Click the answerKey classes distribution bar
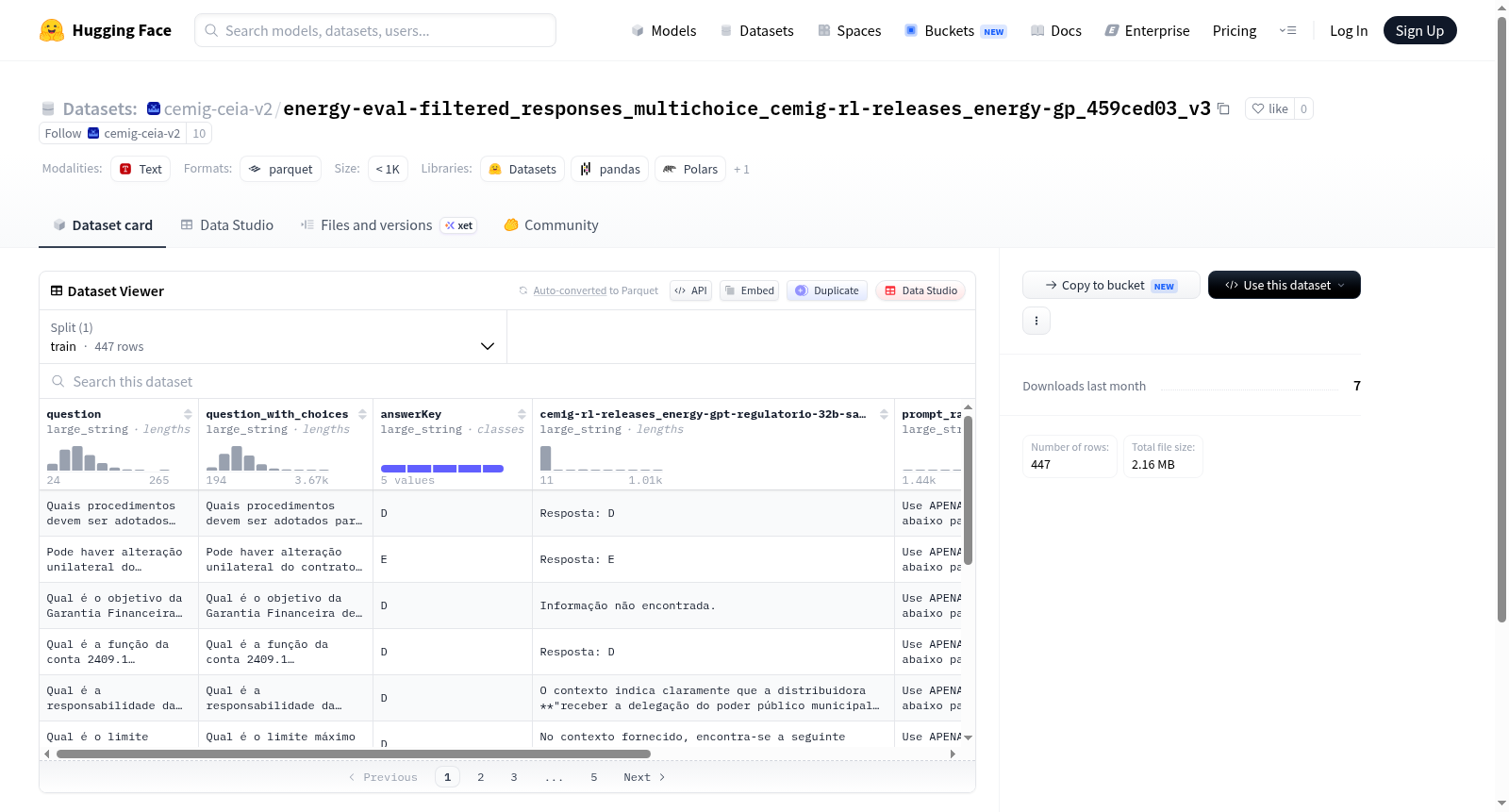1509x812 pixels. (441, 469)
